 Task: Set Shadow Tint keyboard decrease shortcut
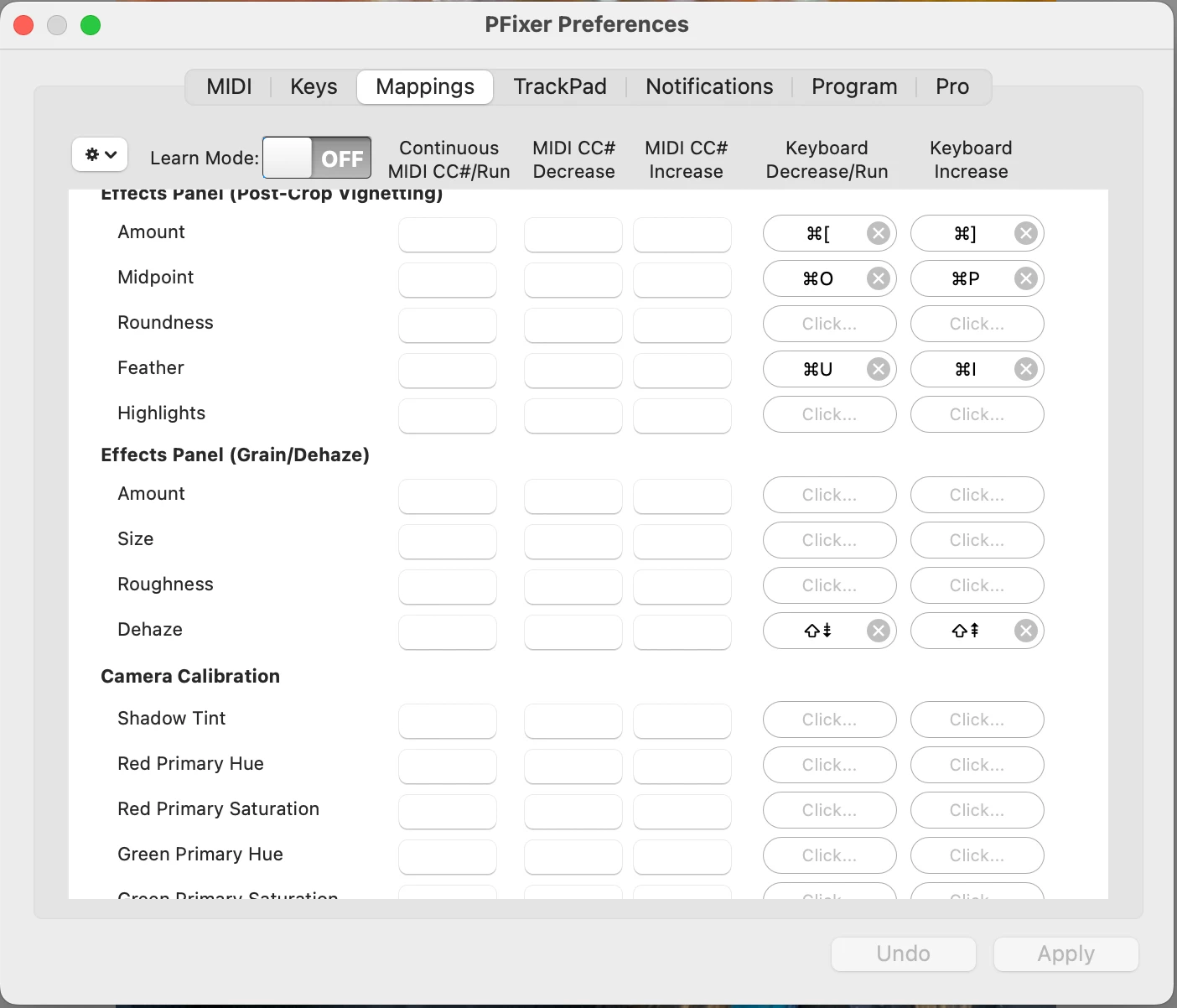[830, 720]
